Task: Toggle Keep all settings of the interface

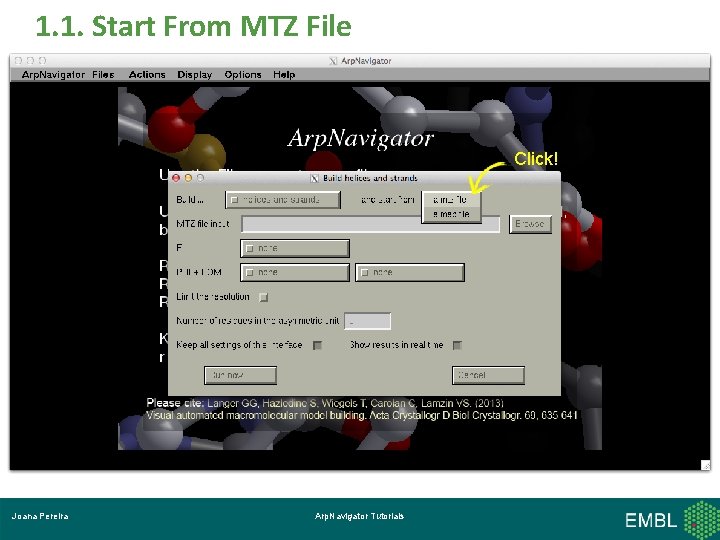Action: (317, 345)
